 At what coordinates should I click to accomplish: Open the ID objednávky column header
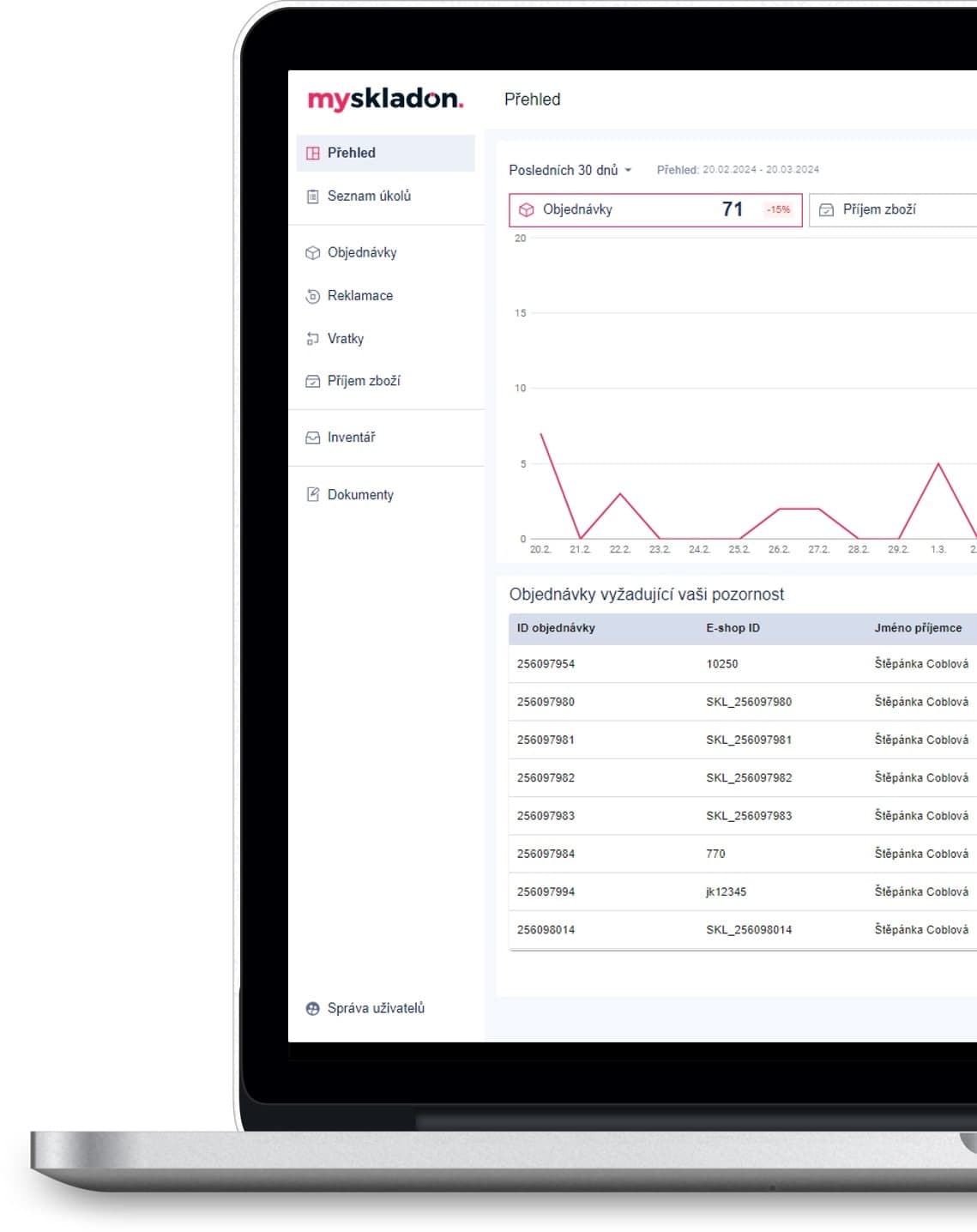(556, 627)
